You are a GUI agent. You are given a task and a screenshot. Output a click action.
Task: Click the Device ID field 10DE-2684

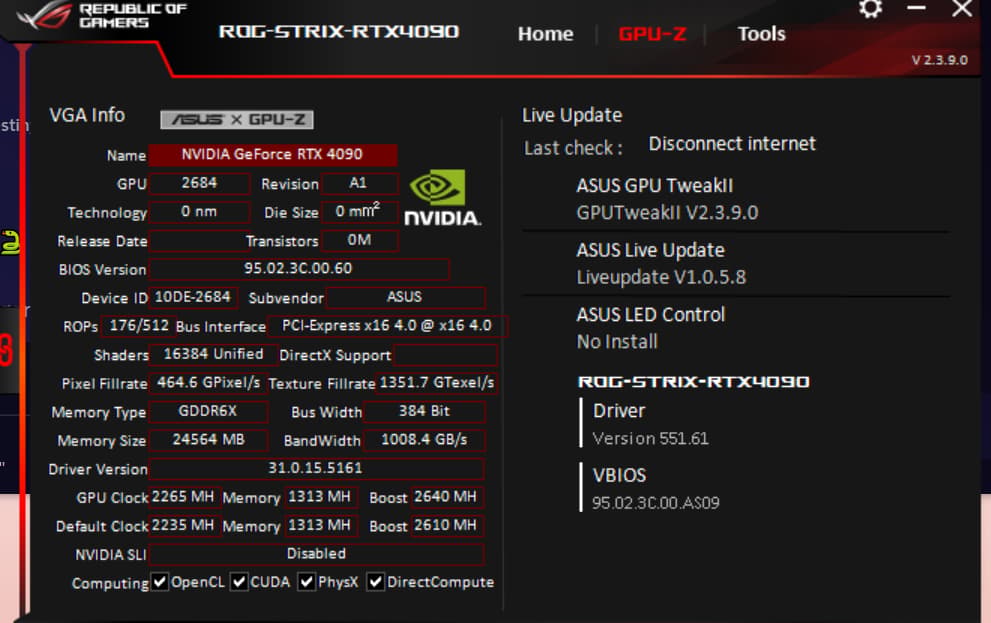(x=193, y=297)
